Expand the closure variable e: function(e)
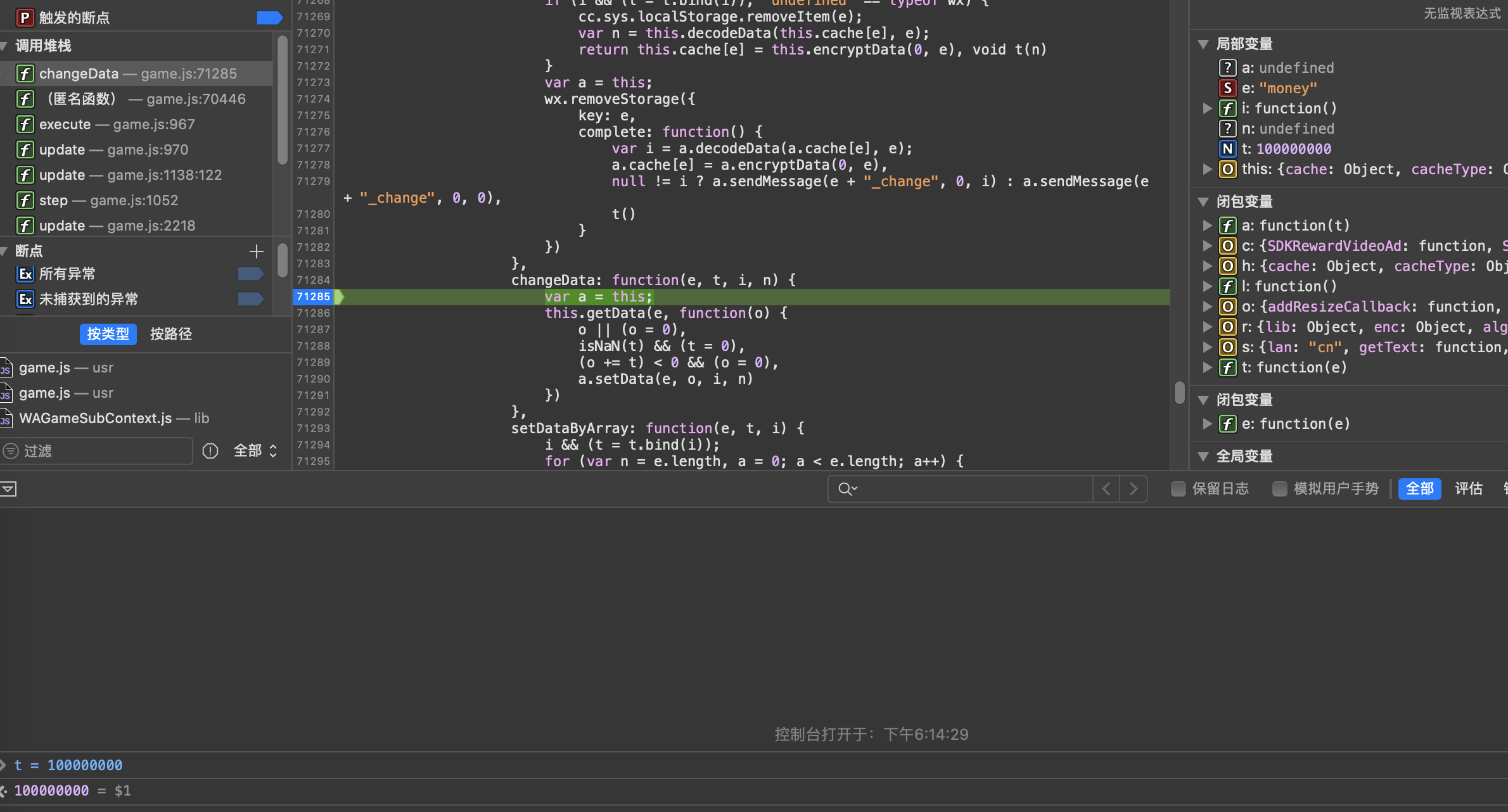Viewport: 1508px width, 812px height. (x=1207, y=424)
